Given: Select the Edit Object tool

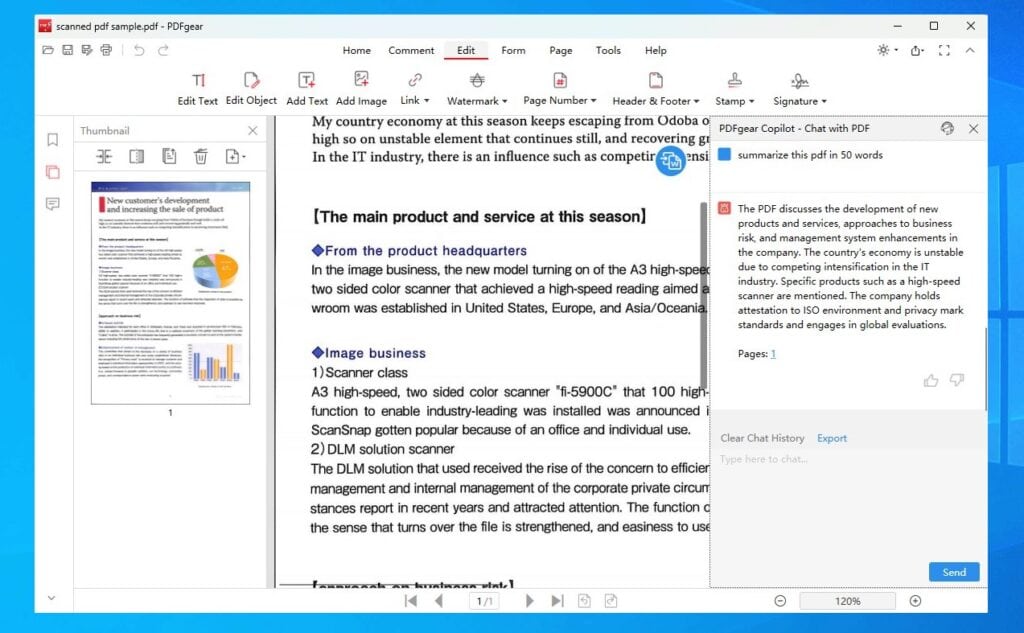Looking at the screenshot, I should click(251, 89).
